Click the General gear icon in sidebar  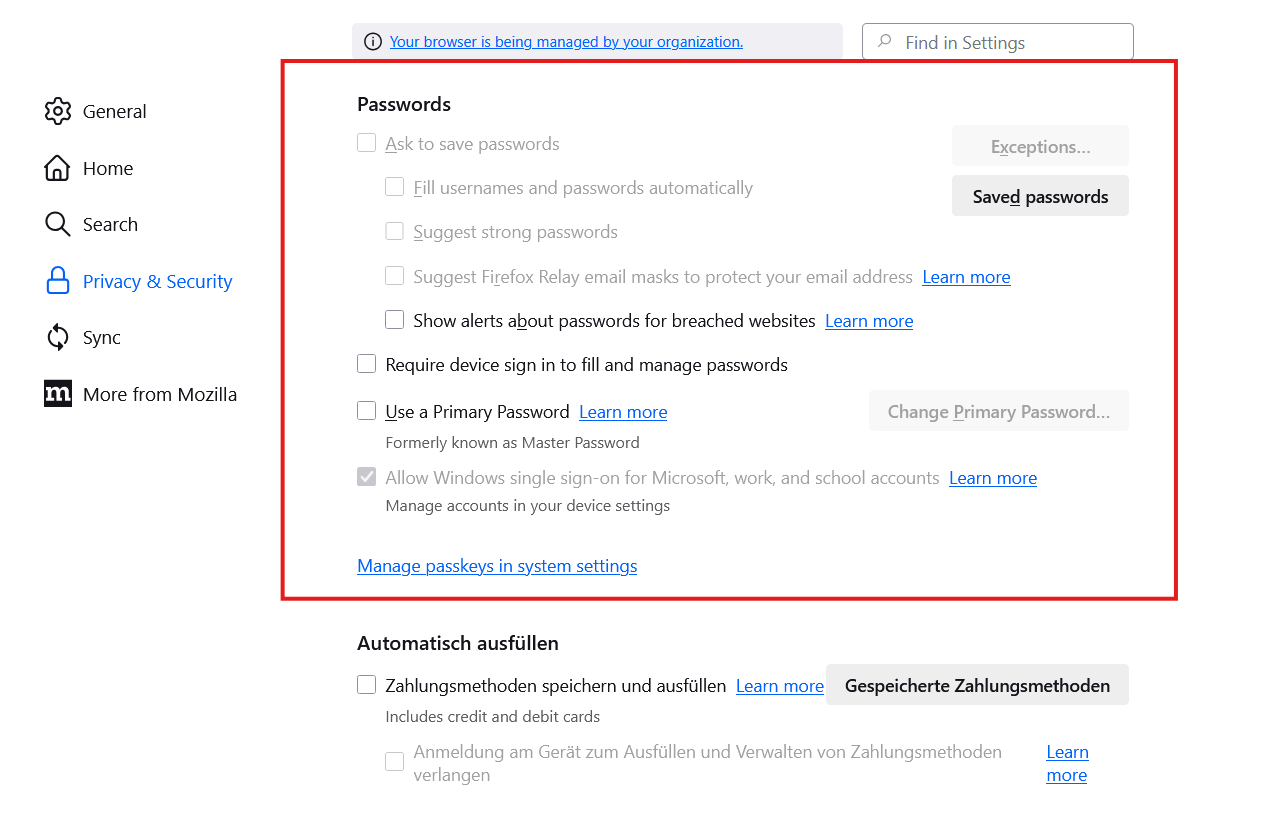pyautogui.click(x=58, y=111)
